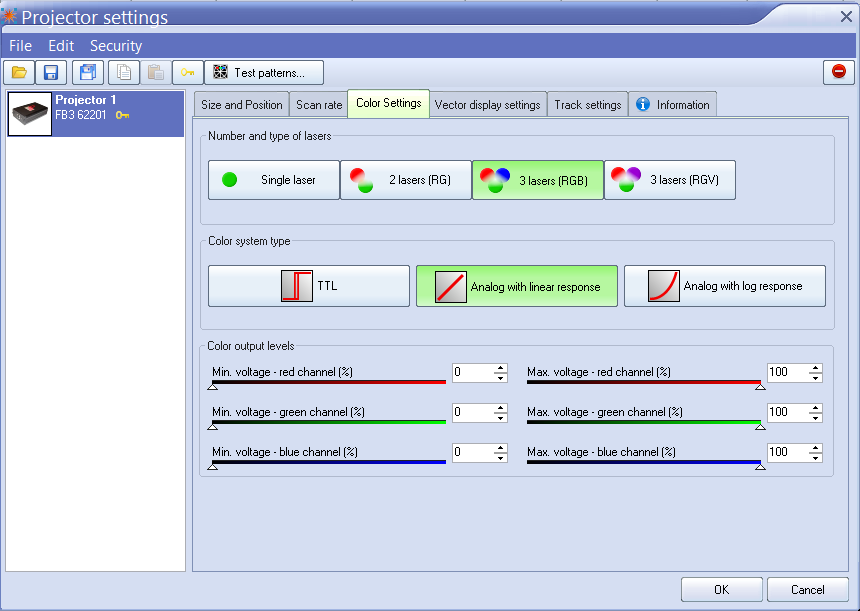Switch to the Scan rate tab
Viewport: 860px width, 611px height.
[319, 105]
